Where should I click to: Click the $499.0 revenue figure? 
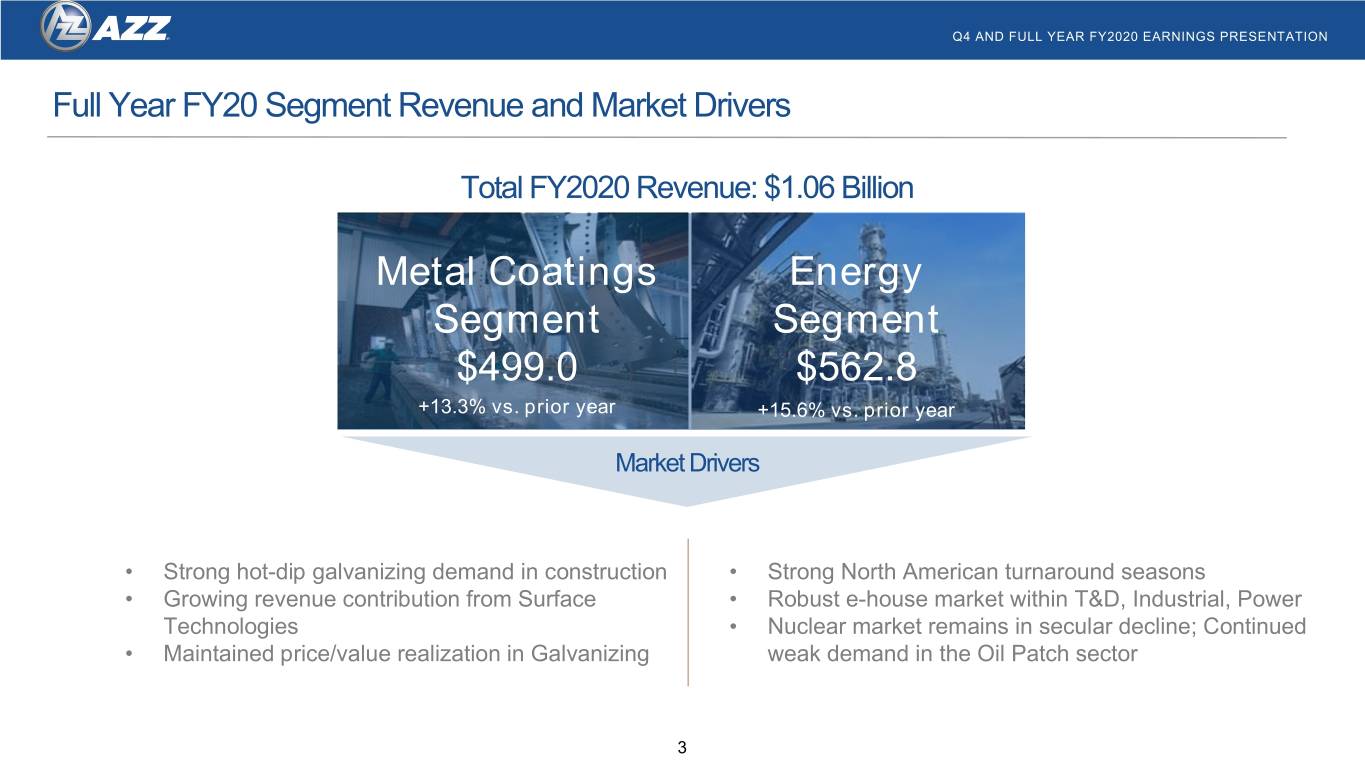point(516,368)
